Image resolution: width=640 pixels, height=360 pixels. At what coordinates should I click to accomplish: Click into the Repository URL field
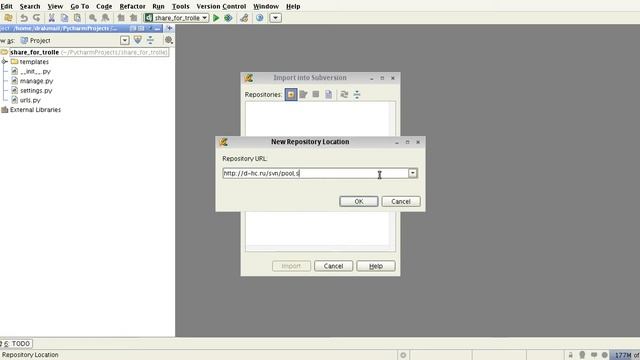316,173
